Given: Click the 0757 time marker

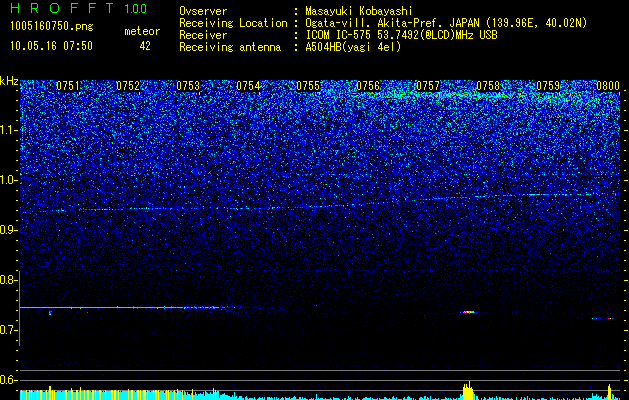Looking at the screenshot, I should [x=428, y=86].
